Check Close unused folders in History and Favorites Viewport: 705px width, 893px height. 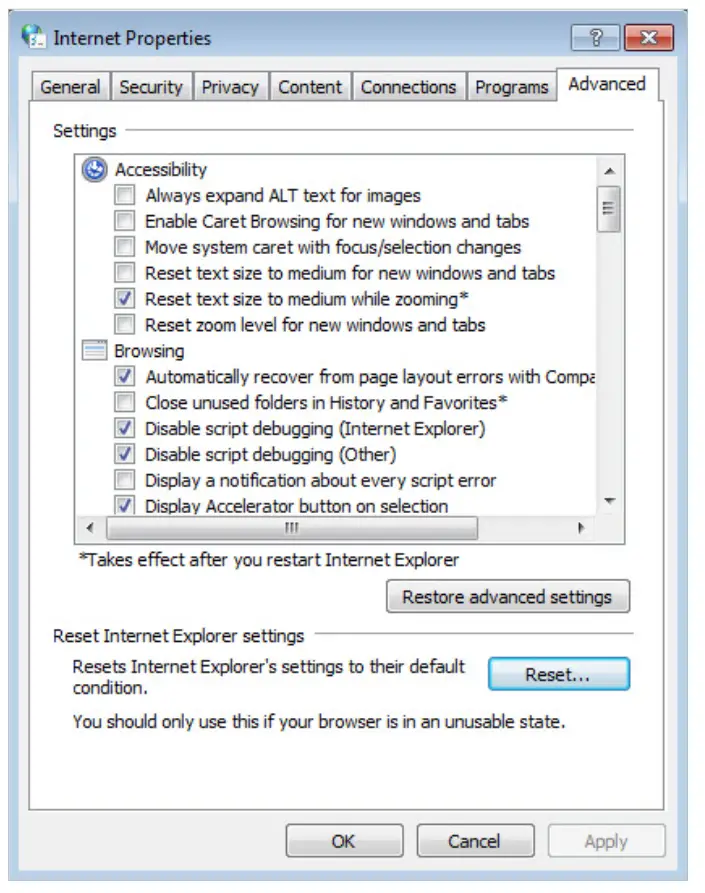pyautogui.click(x=125, y=403)
